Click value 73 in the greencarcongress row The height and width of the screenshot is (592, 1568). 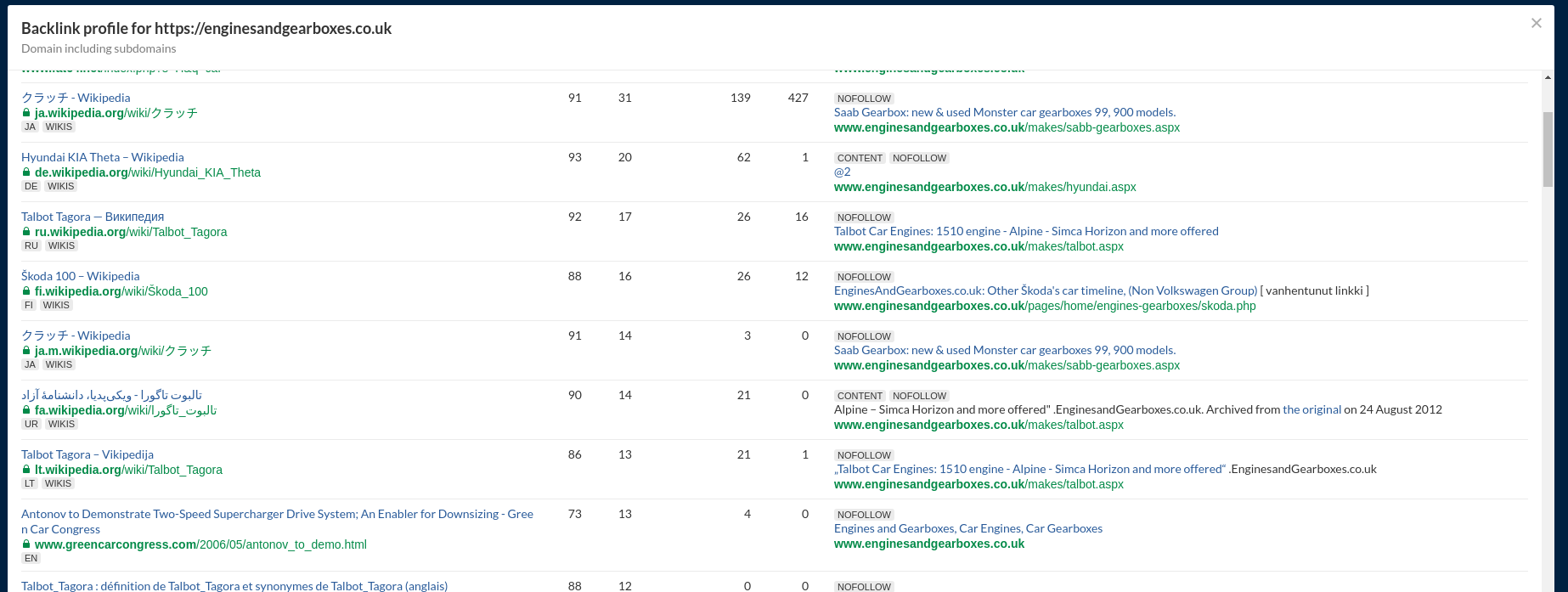(x=575, y=514)
